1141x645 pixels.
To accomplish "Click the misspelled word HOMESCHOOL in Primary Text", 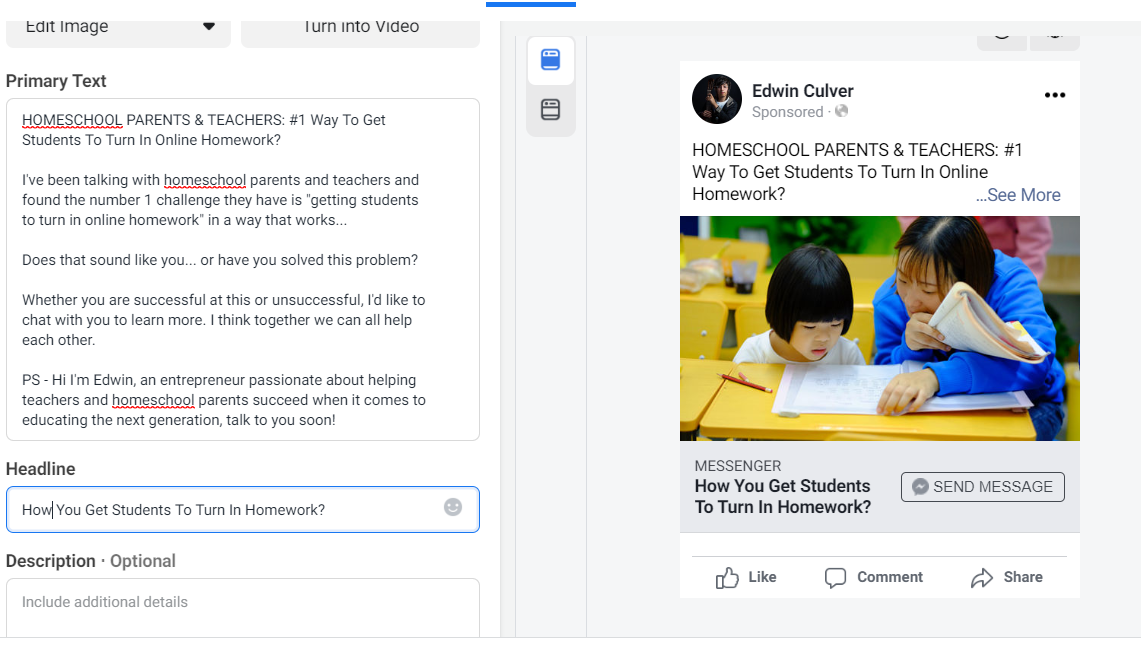I will (x=72, y=120).
